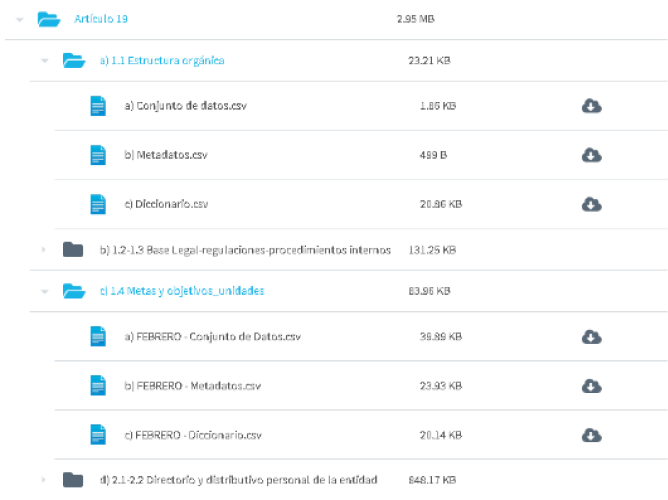668x500 pixels.
Task: Select b) FEBRERO - Metadatos.csv name
Action: coord(193,386)
